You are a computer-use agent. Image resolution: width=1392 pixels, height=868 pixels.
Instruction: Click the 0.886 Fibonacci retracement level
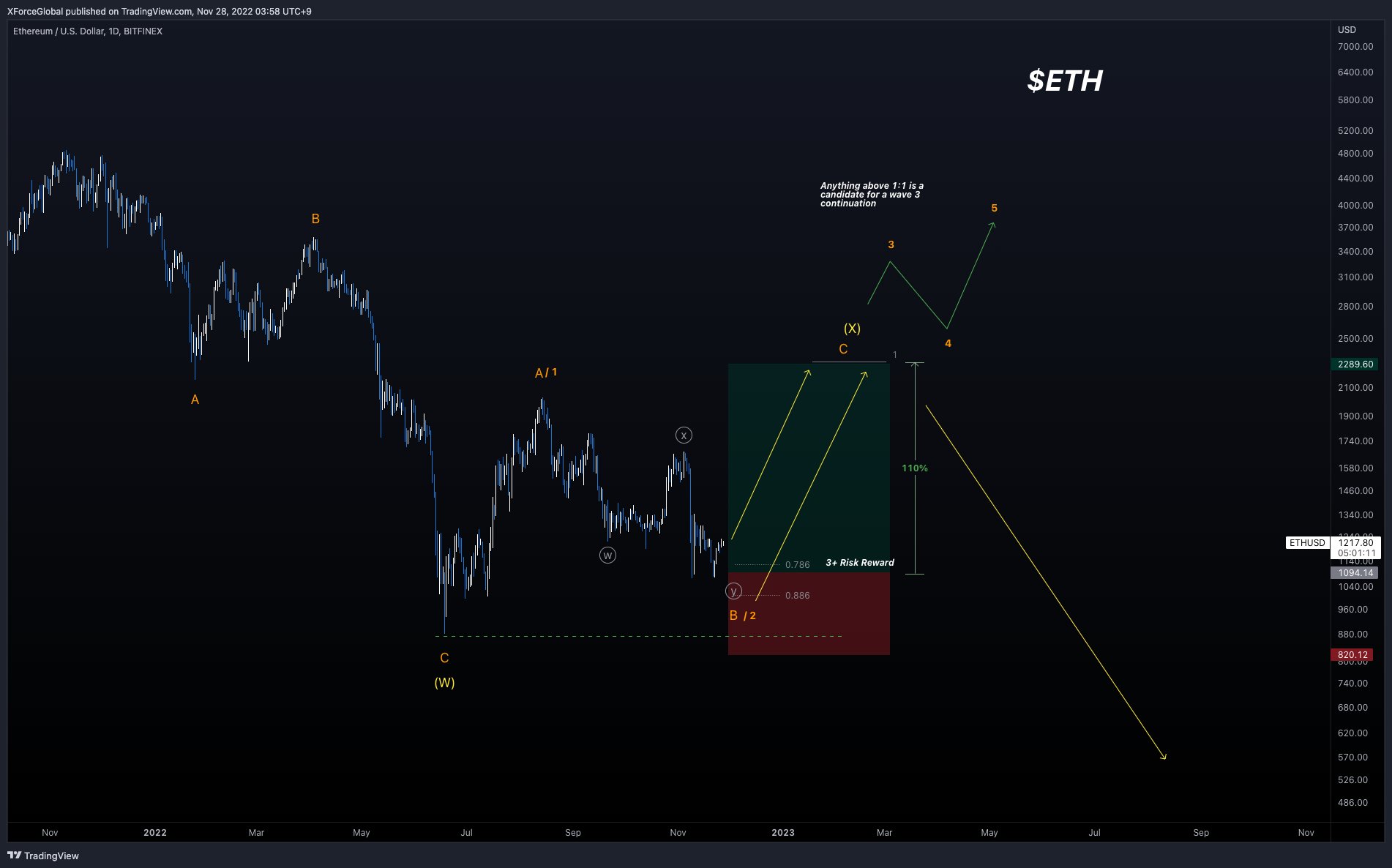coord(796,595)
